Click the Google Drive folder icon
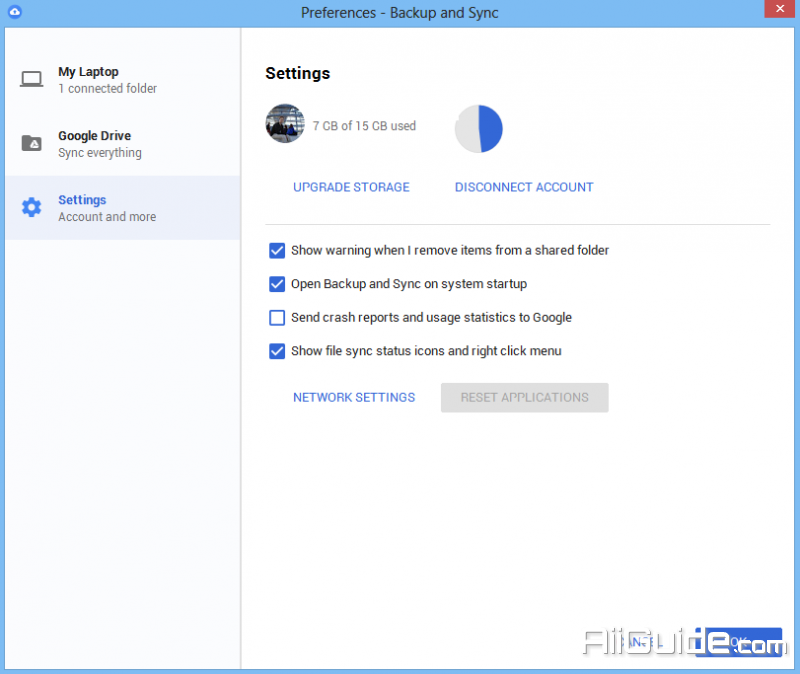This screenshot has height=674, width=800. [32, 143]
